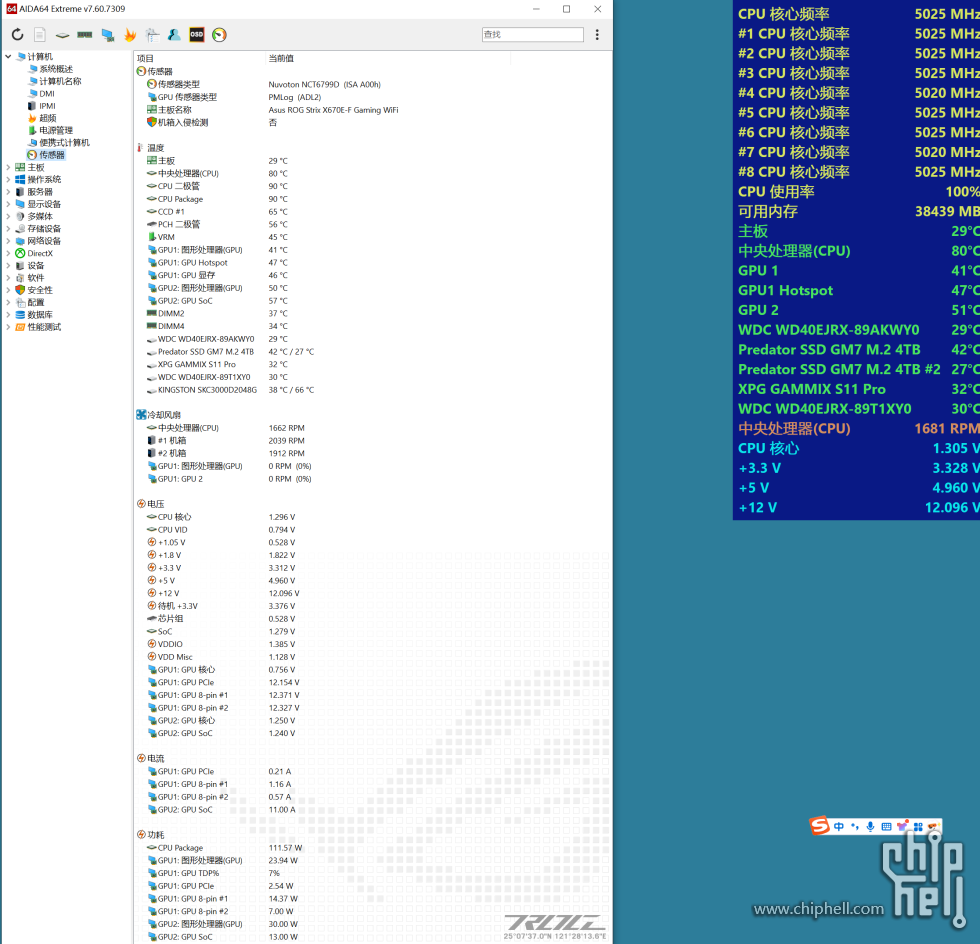
Task: Expand the 主板 tree node
Action: click(x=8, y=168)
